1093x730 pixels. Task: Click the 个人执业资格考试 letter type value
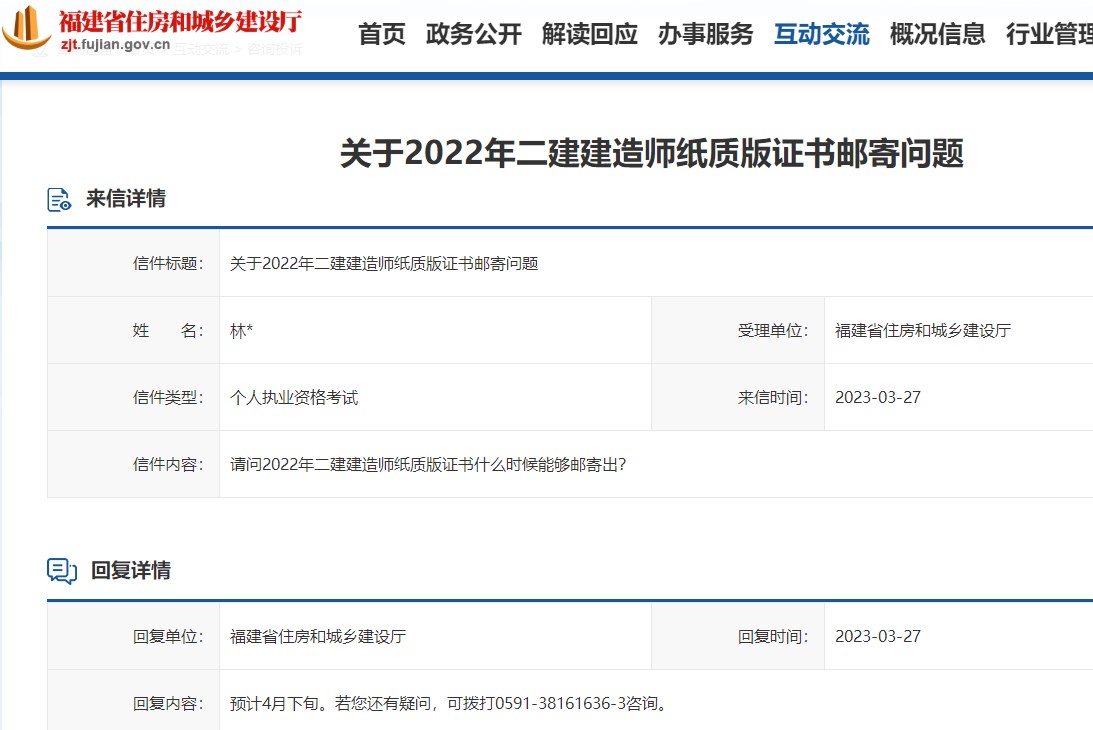[294, 398]
